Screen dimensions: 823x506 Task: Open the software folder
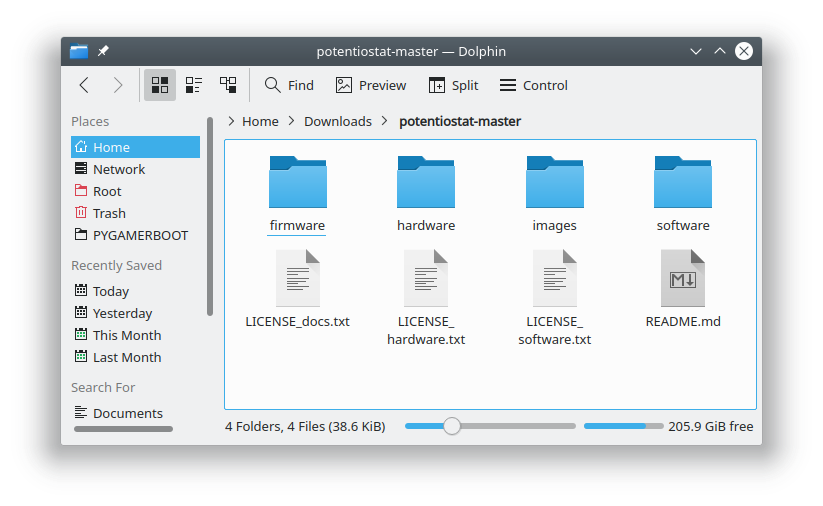[x=683, y=182]
